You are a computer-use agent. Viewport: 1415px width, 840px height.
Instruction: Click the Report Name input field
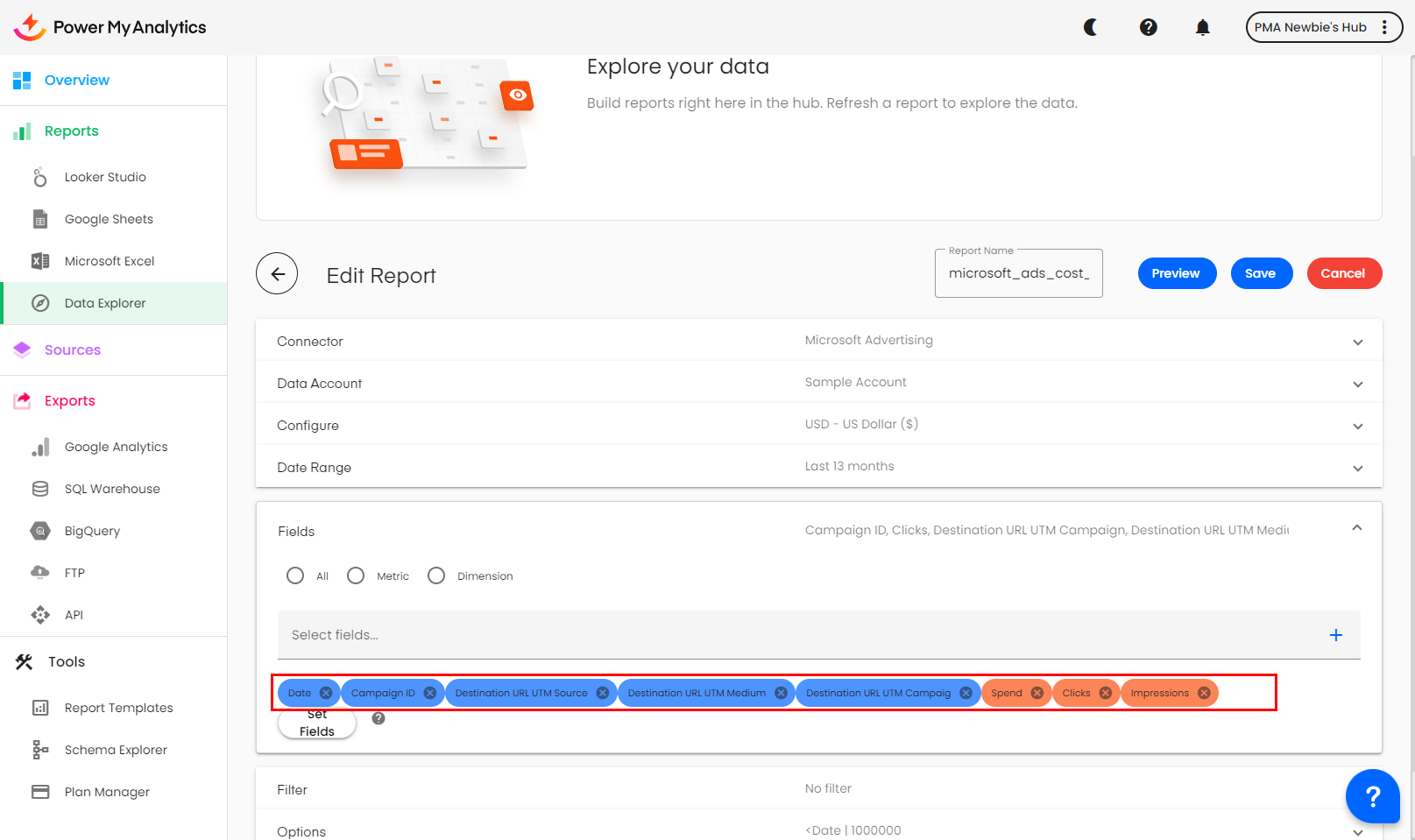(x=1018, y=273)
